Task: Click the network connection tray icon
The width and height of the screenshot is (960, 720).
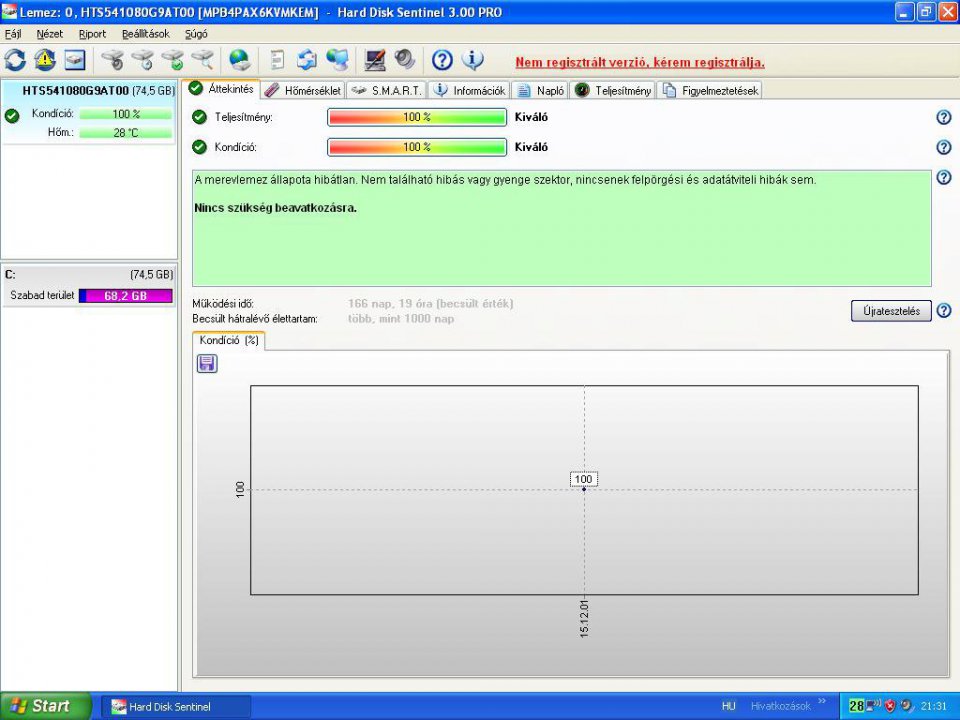Action: [x=874, y=705]
